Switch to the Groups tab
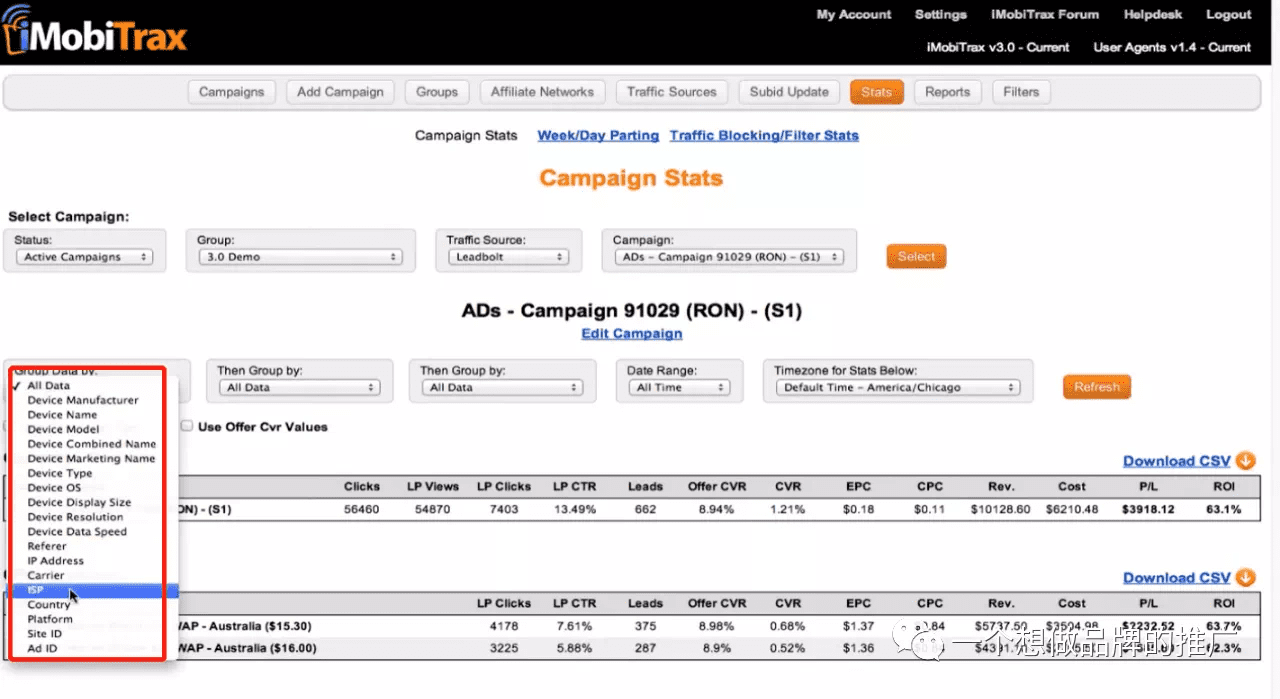The width and height of the screenshot is (1280, 699). tap(437, 92)
